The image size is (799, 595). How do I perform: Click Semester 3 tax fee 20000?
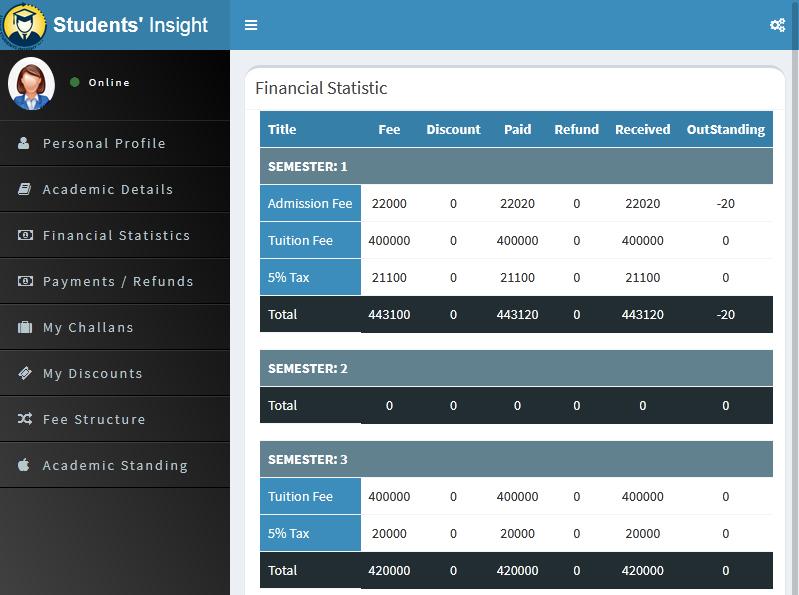click(389, 533)
